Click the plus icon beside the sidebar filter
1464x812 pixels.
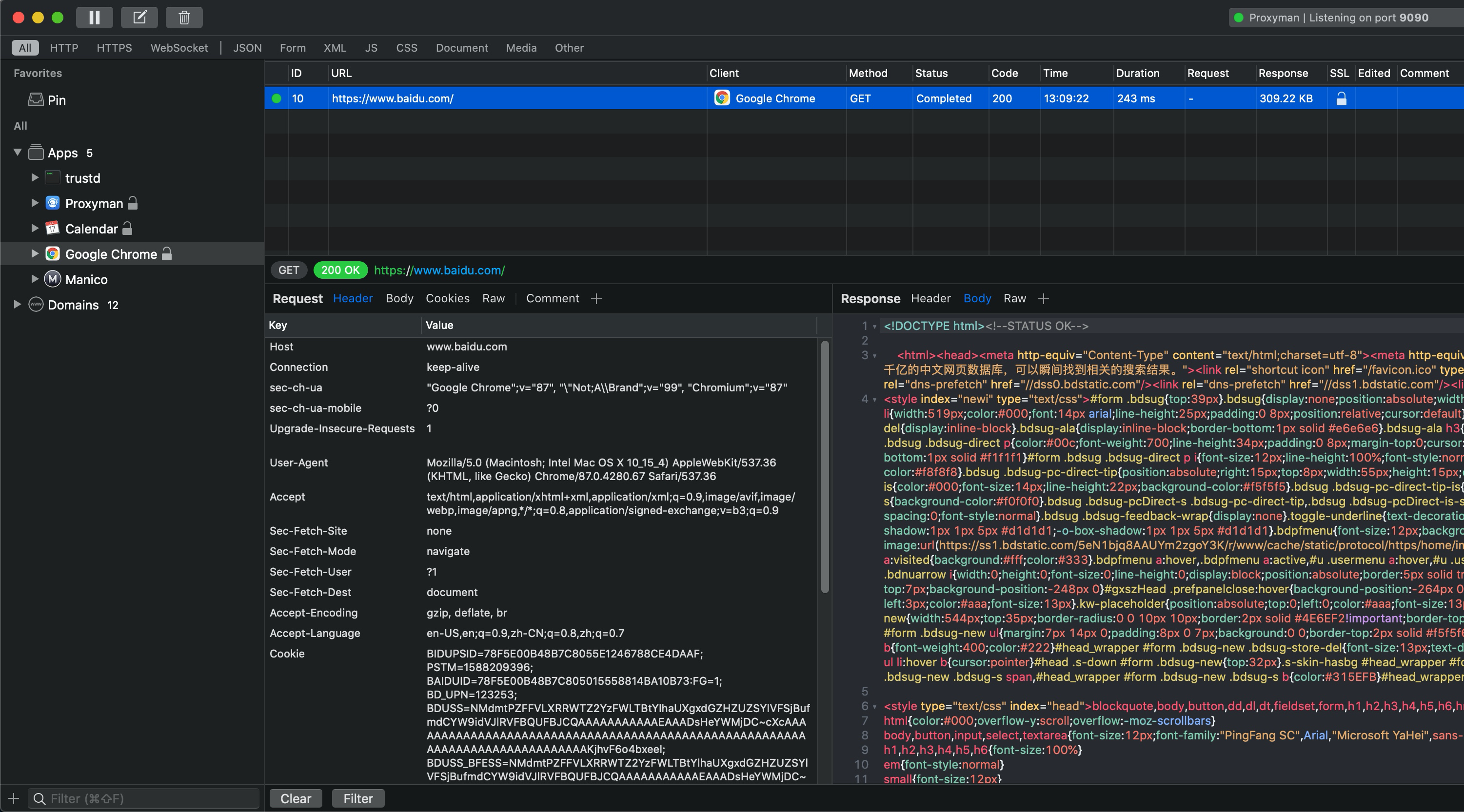(14, 798)
